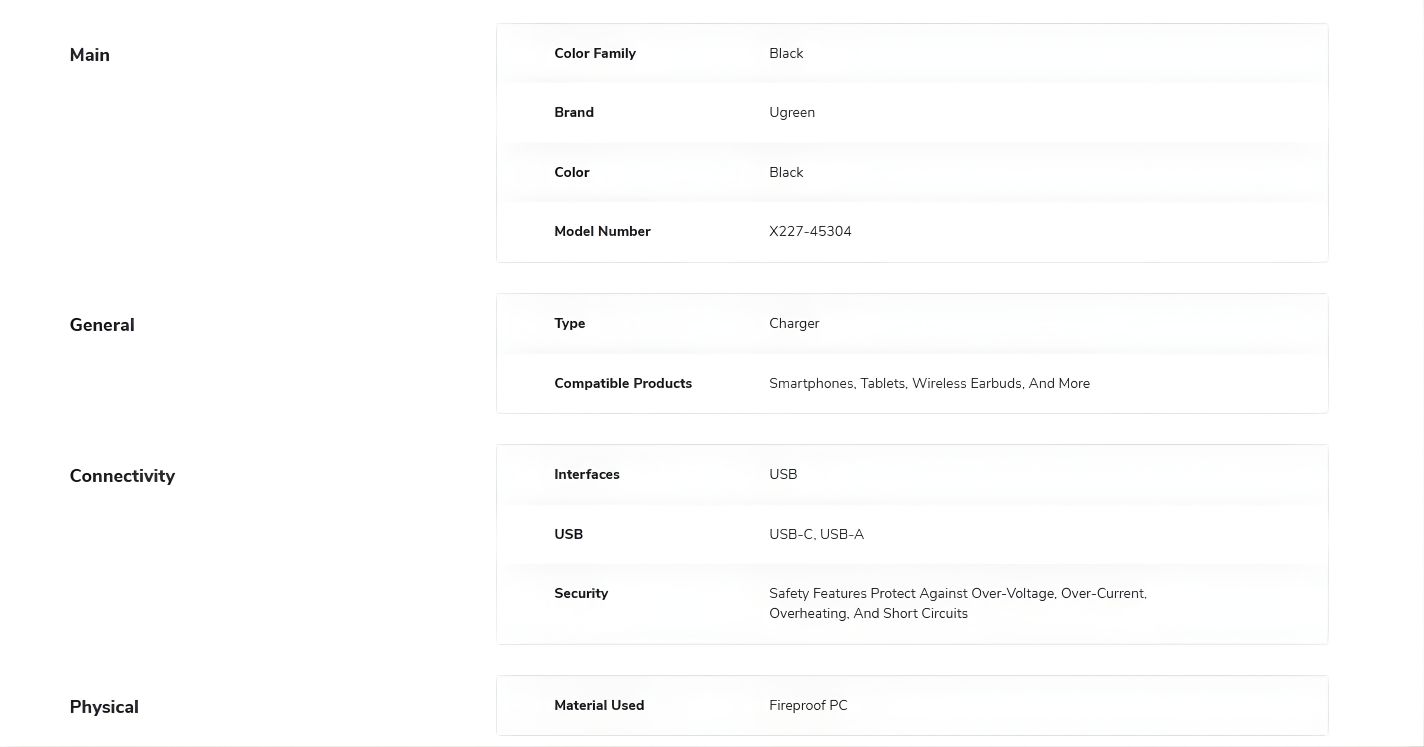The image size is (1424, 747).
Task: Click the Security label
Action: pyautogui.click(x=581, y=593)
